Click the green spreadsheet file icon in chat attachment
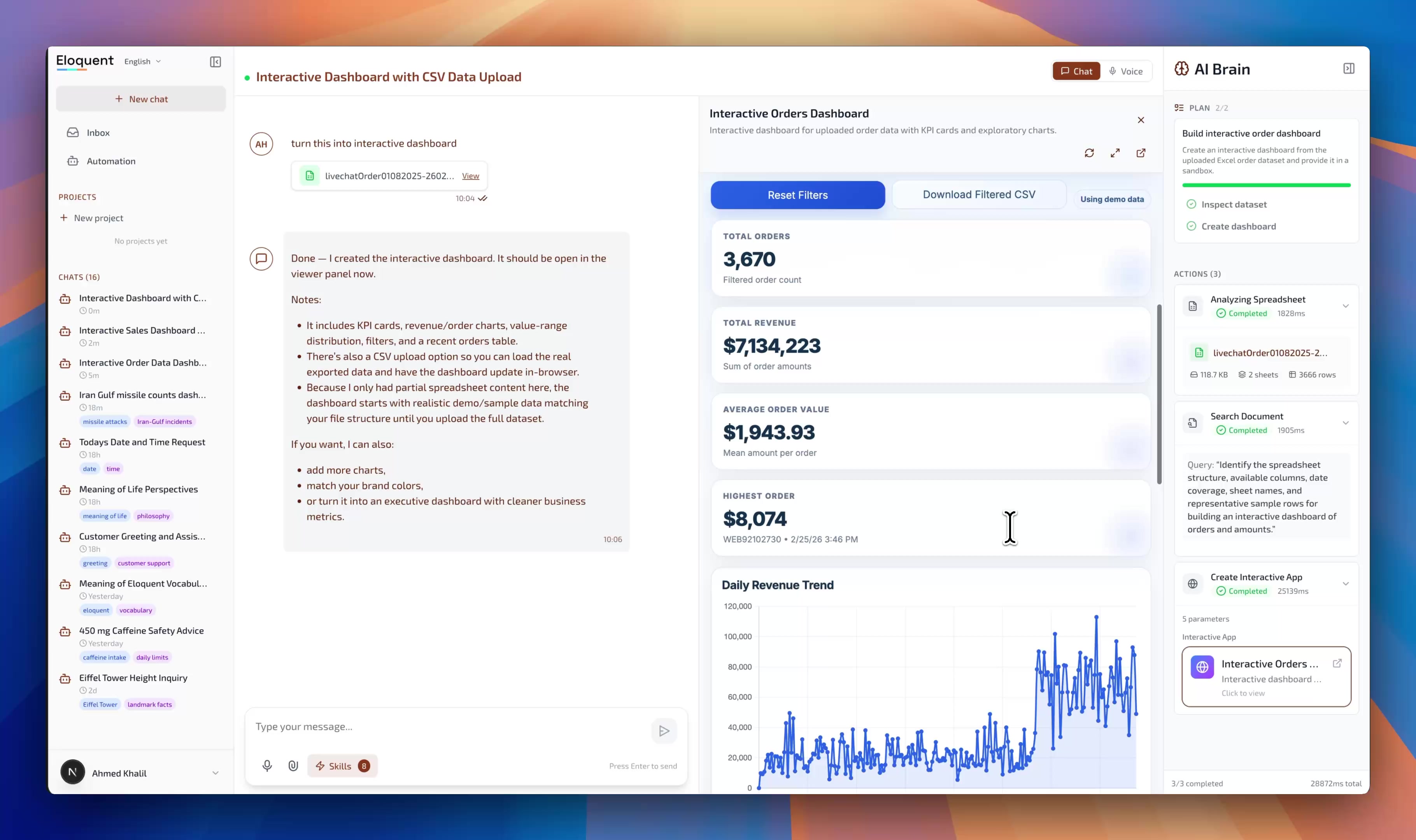Image resolution: width=1416 pixels, height=840 pixels. click(310, 175)
